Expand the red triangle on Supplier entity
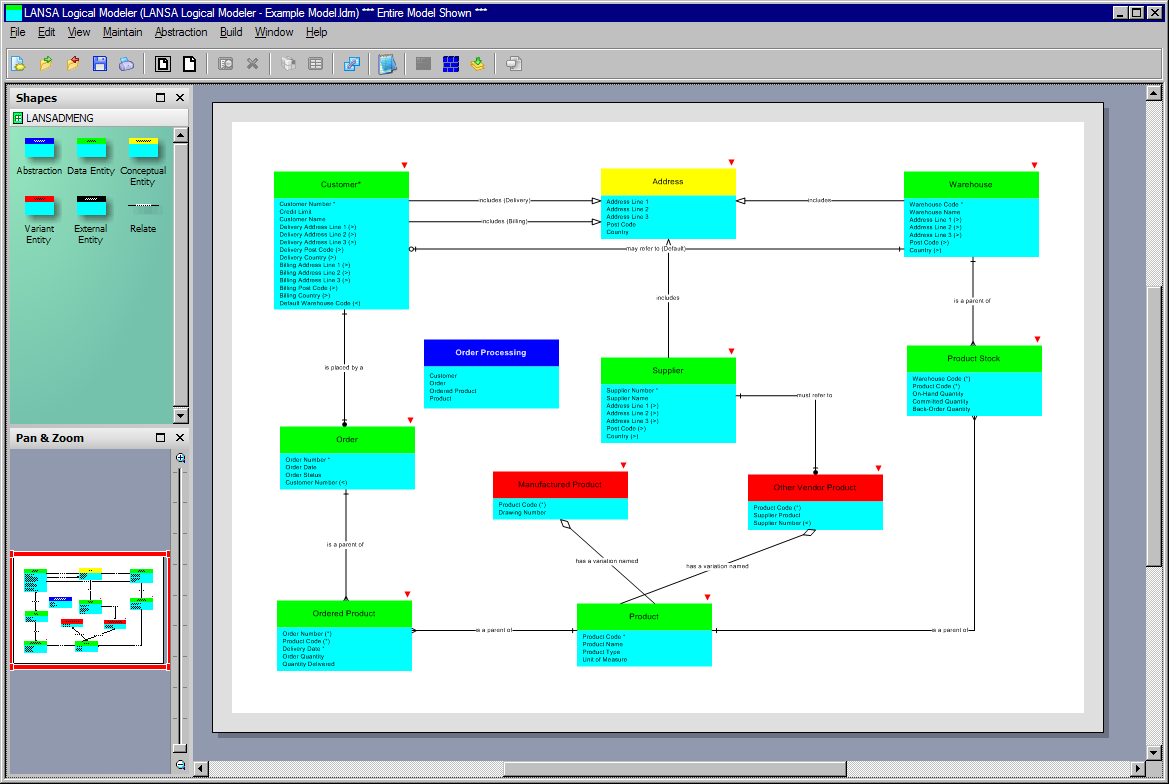This screenshot has height=784, width=1169. pos(731,352)
